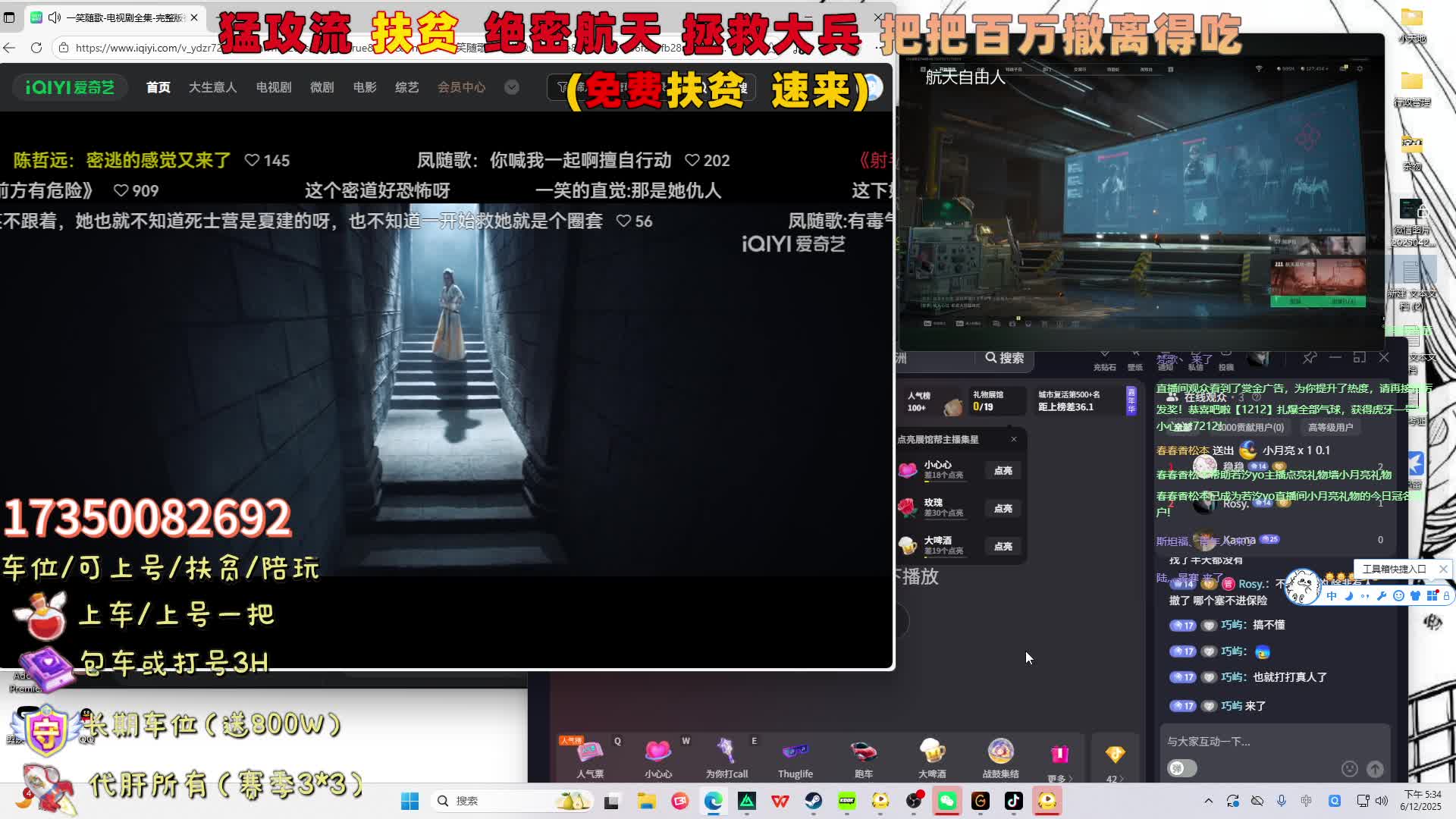Click 点亮 button beside 玫瑰
The width and height of the screenshot is (1456, 819).
pos(1003,509)
